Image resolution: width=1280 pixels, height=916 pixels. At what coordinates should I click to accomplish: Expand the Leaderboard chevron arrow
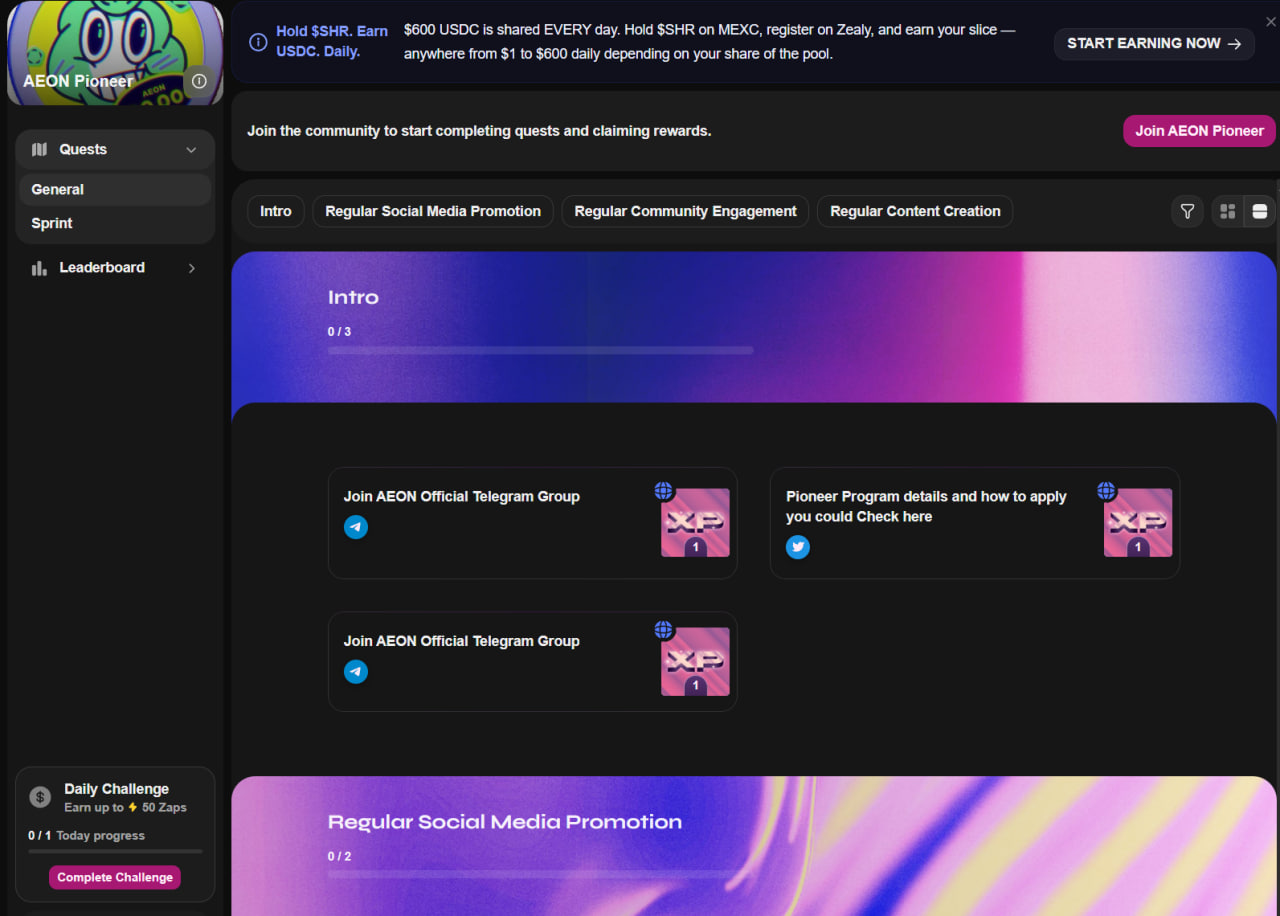tap(192, 268)
